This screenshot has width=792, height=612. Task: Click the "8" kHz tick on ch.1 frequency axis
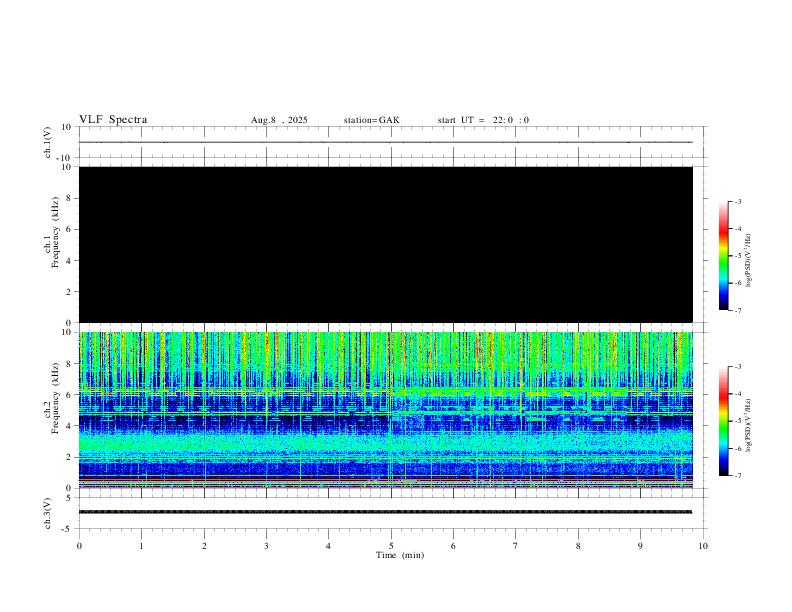pyautogui.click(x=69, y=198)
